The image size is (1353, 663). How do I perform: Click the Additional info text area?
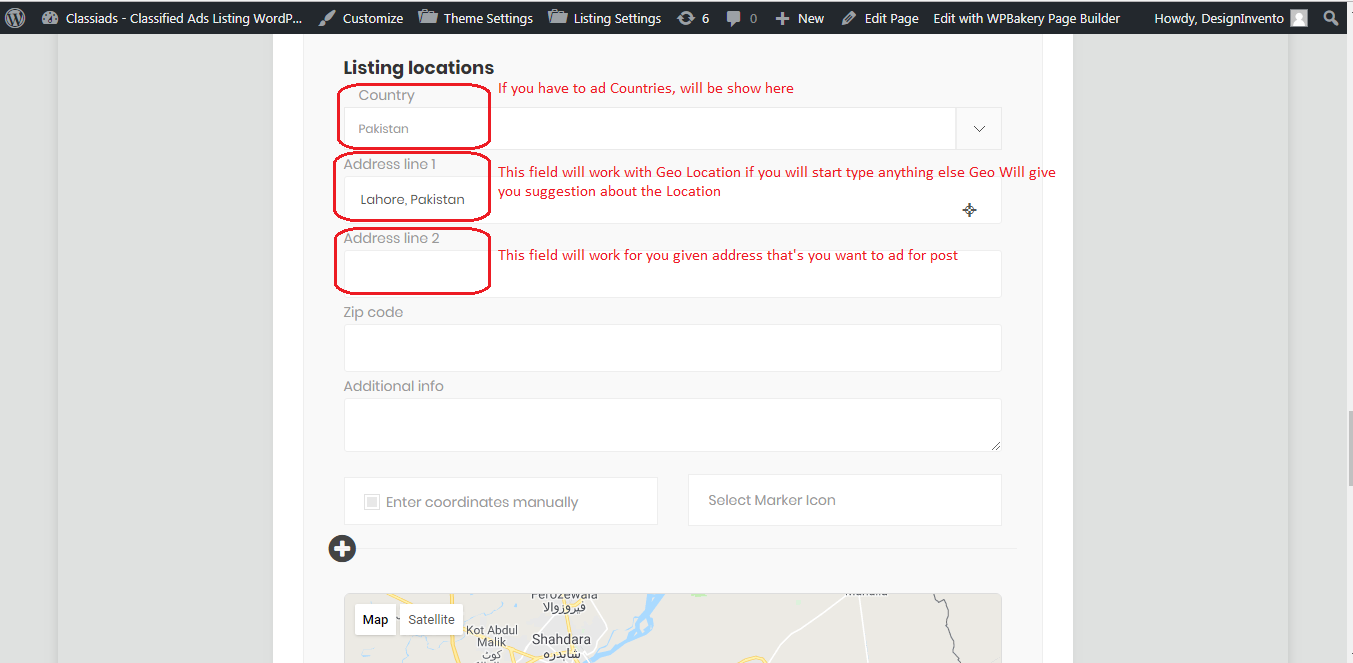672,425
